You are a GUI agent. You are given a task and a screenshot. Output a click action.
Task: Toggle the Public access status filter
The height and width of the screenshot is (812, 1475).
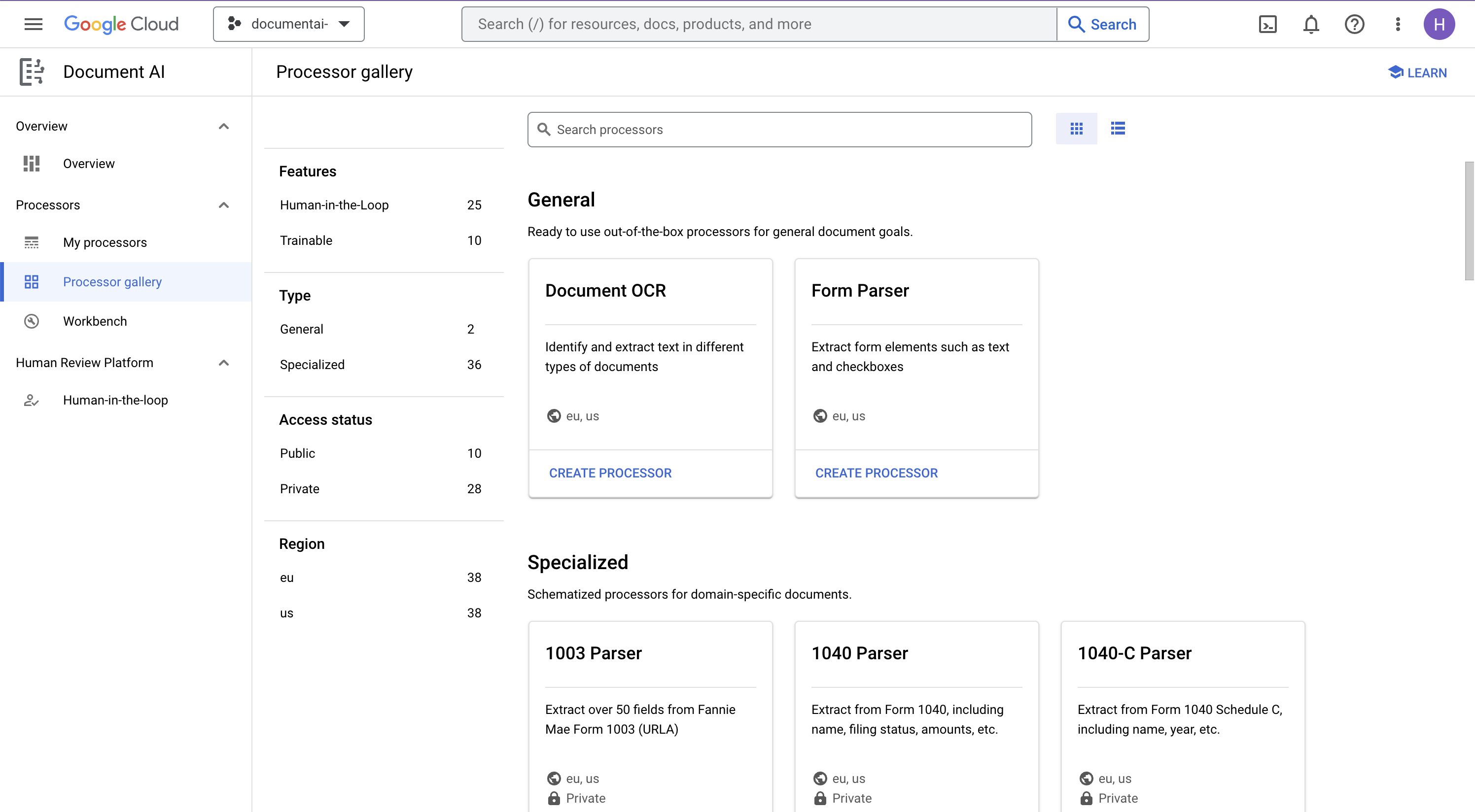click(297, 453)
